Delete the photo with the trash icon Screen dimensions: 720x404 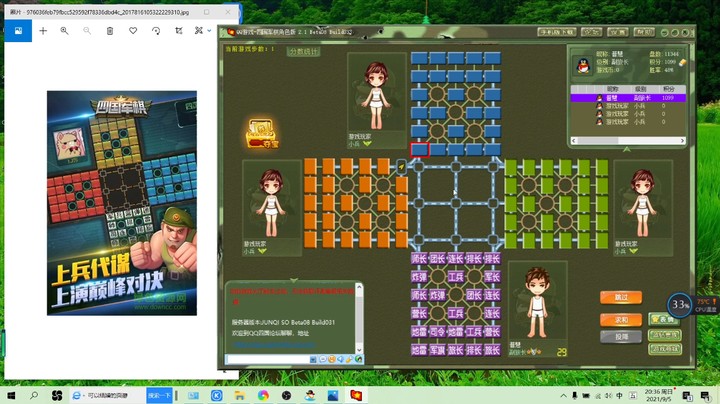[x=110, y=31]
